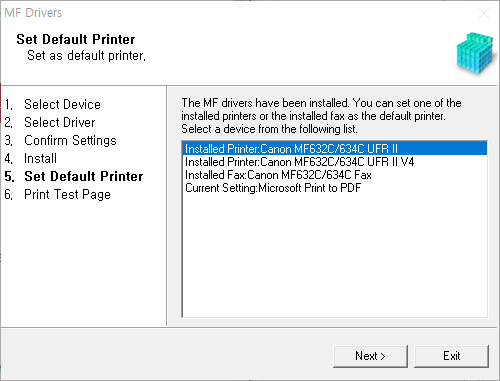Viewport: 500px width, 381px height.
Task: Click step 3 Confirm Settings
Action: click(60, 140)
